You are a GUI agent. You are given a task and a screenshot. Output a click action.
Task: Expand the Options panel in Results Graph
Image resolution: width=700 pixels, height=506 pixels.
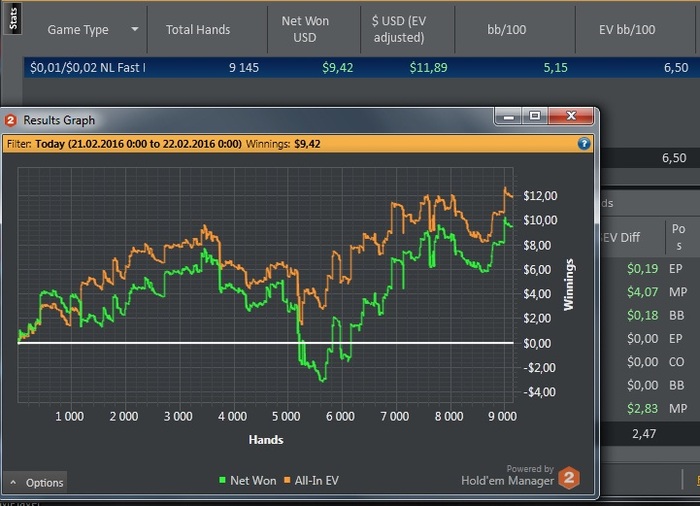click(x=36, y=482)
